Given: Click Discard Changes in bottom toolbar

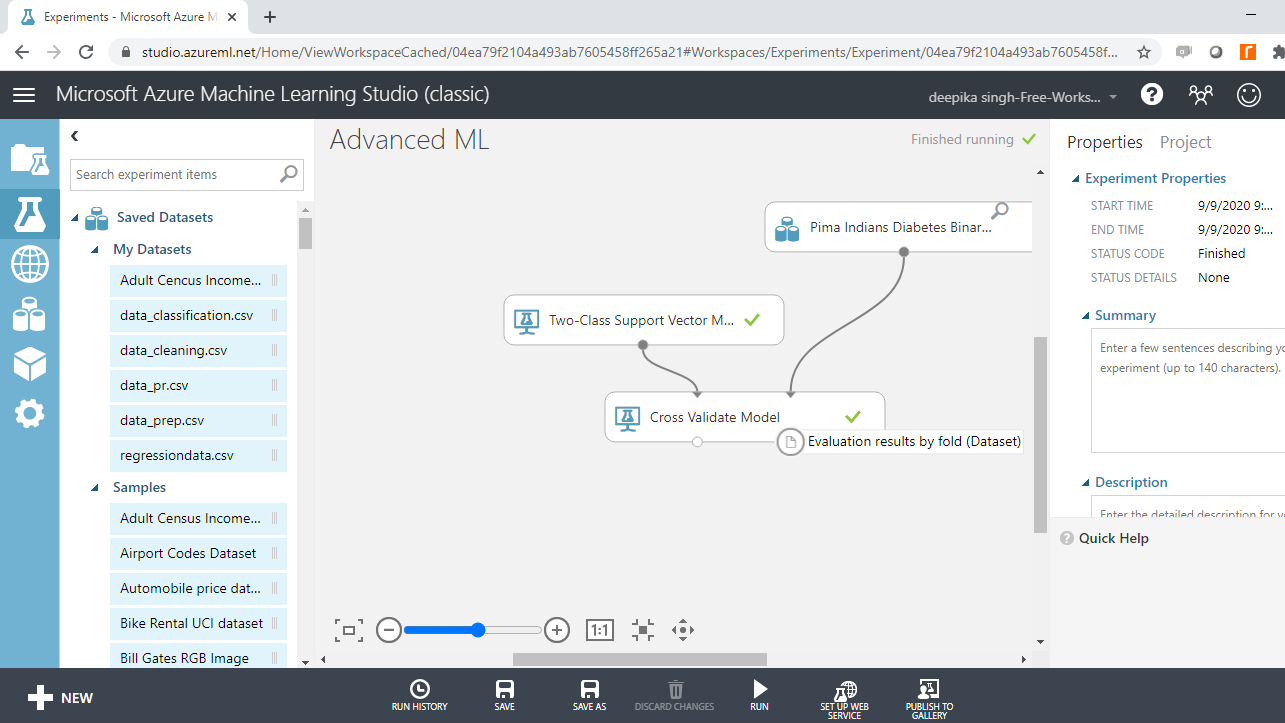Looking at the screenshot, I should coord(675,696).
